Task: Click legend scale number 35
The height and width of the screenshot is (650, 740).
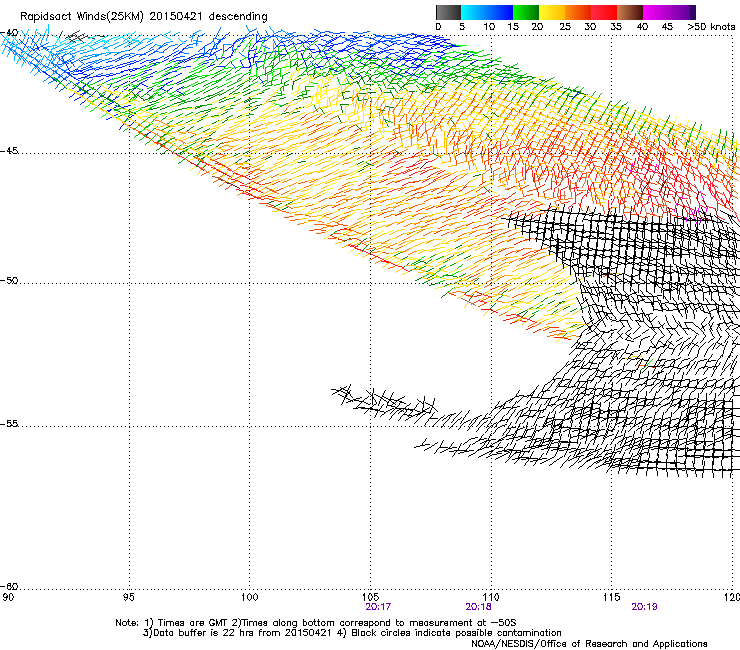Action: click(616, 27)
